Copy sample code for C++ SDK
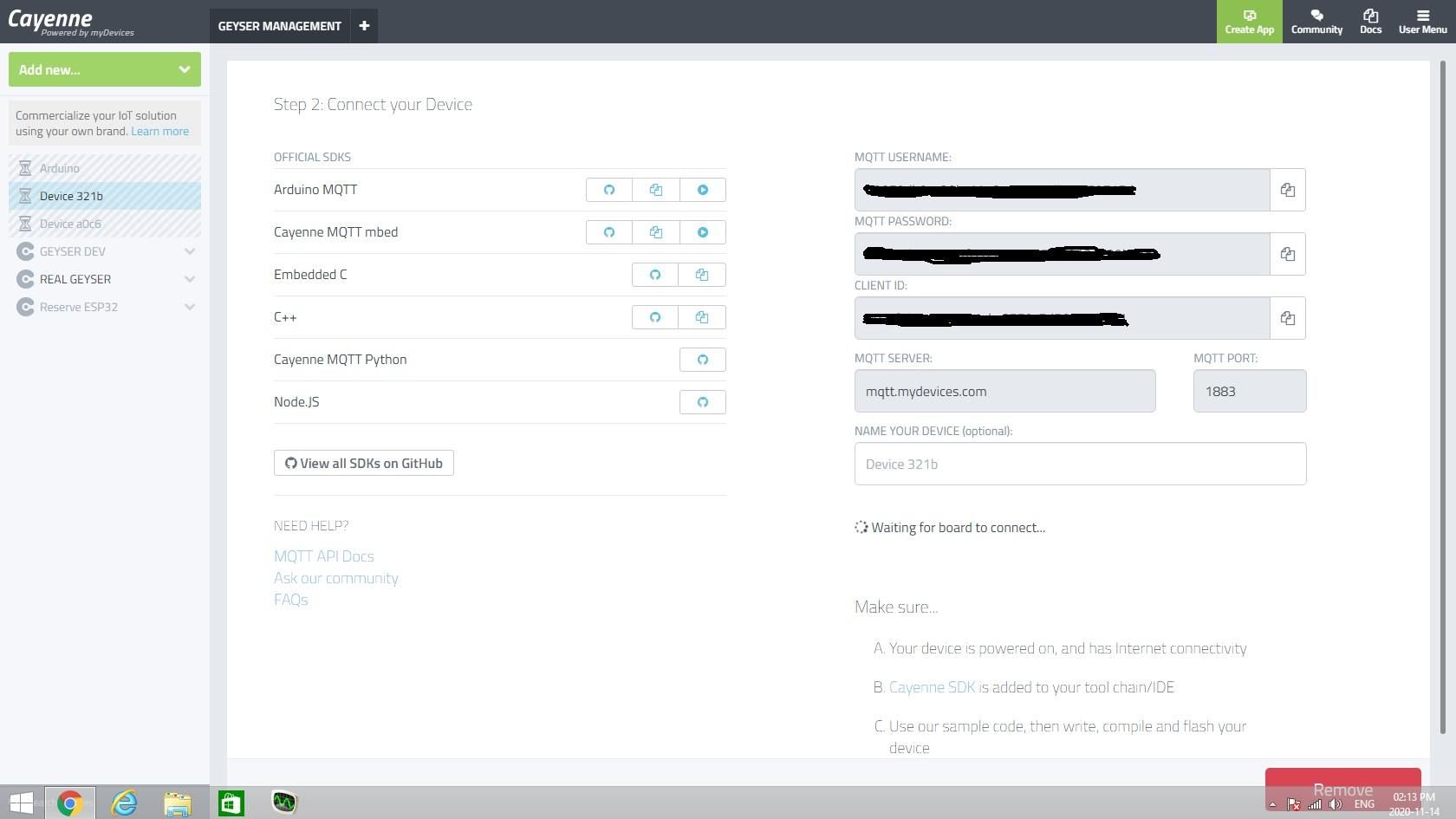The height and width of the screenshot is (819, 1456). coord(702,317)
